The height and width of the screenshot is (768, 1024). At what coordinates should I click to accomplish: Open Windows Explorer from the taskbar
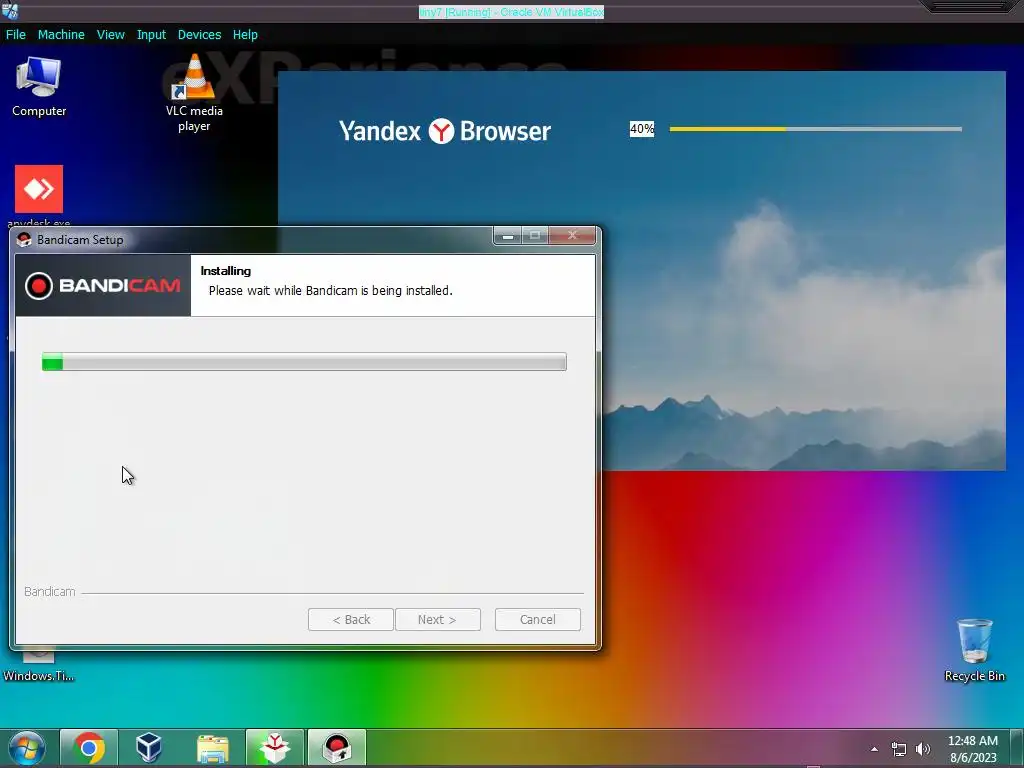pyautogui.click(x=212, y=748)
